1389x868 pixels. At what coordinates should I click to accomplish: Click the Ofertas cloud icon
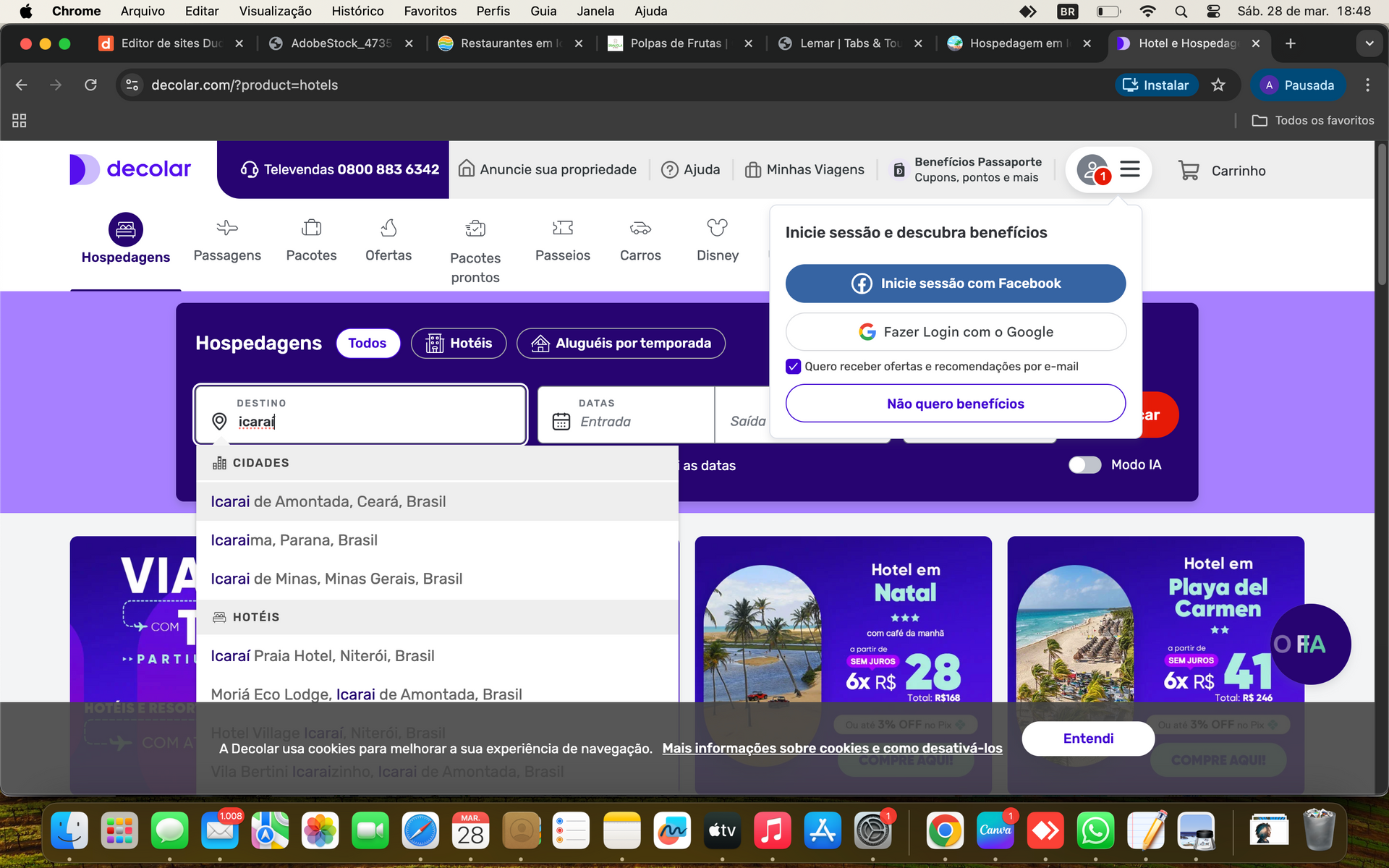388,228
